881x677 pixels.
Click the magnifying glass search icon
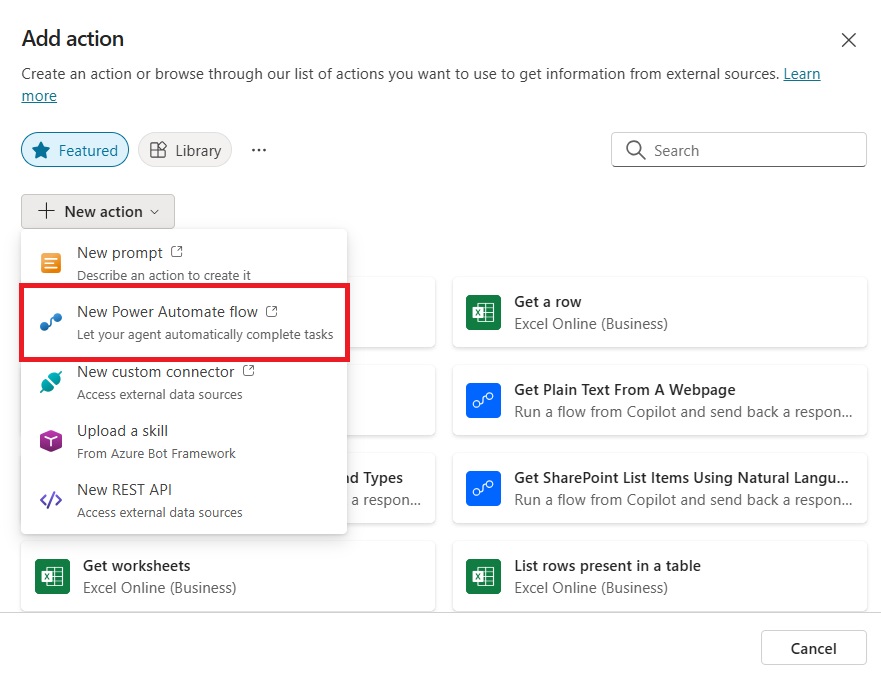pos(635,150)
